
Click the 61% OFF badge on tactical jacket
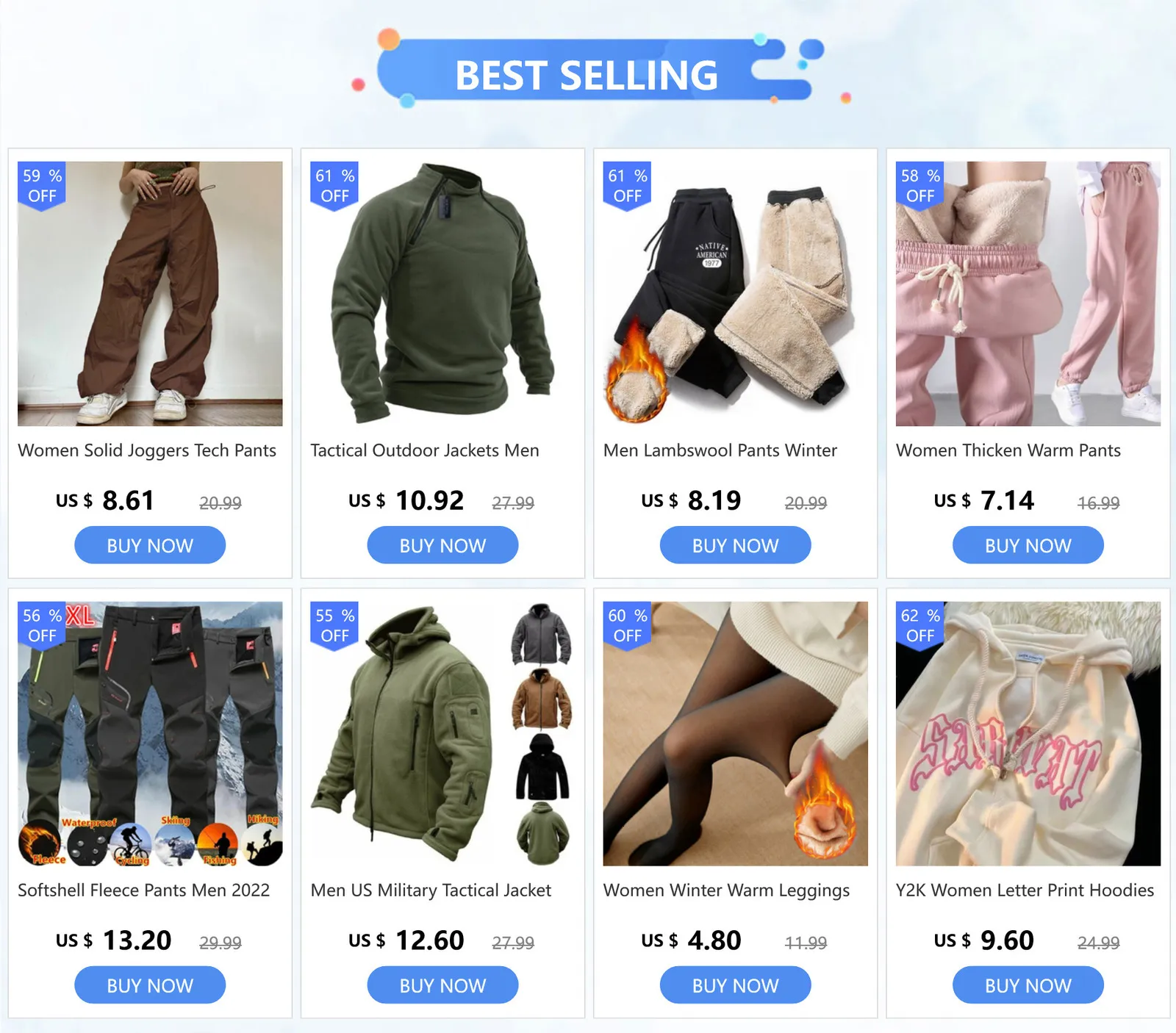(334, 186)
